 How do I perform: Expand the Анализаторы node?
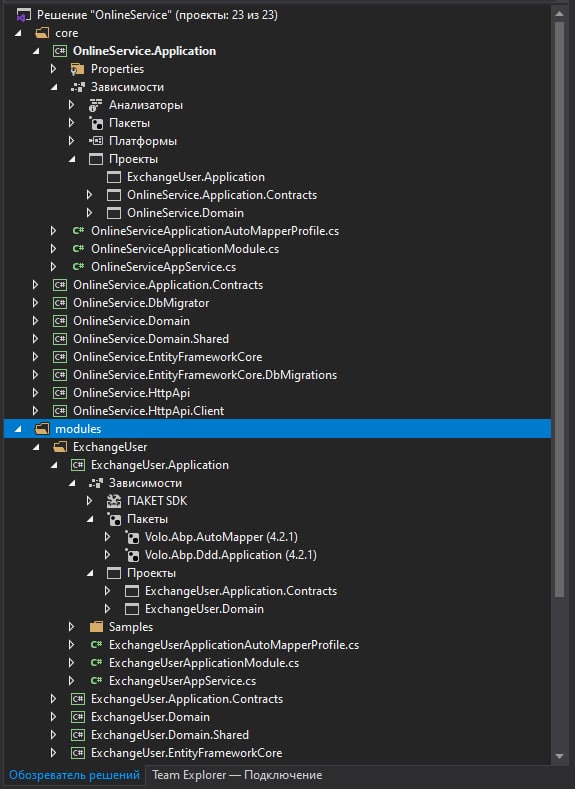point(71,105)
